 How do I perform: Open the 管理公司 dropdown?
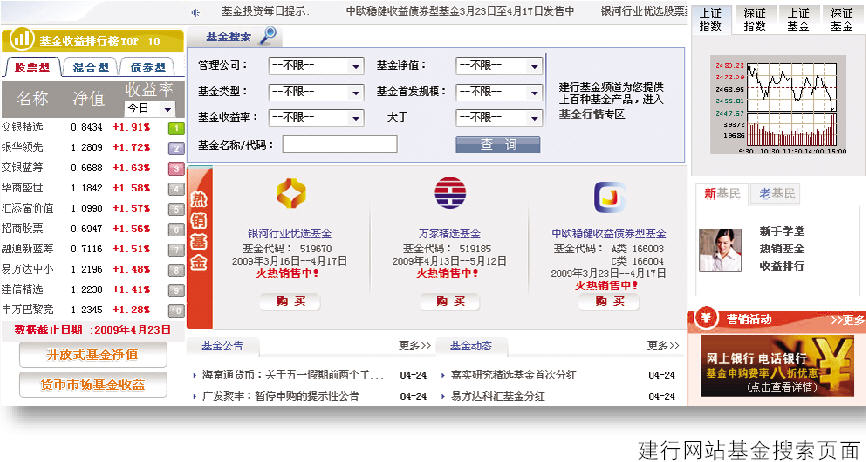(316, 67)
